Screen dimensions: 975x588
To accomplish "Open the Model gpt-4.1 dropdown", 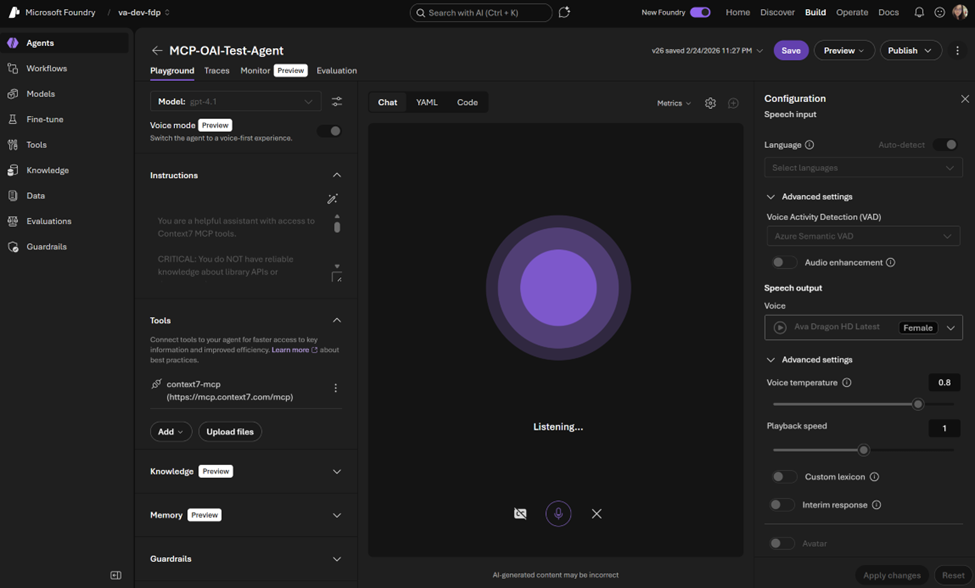I will click(236, 101).
